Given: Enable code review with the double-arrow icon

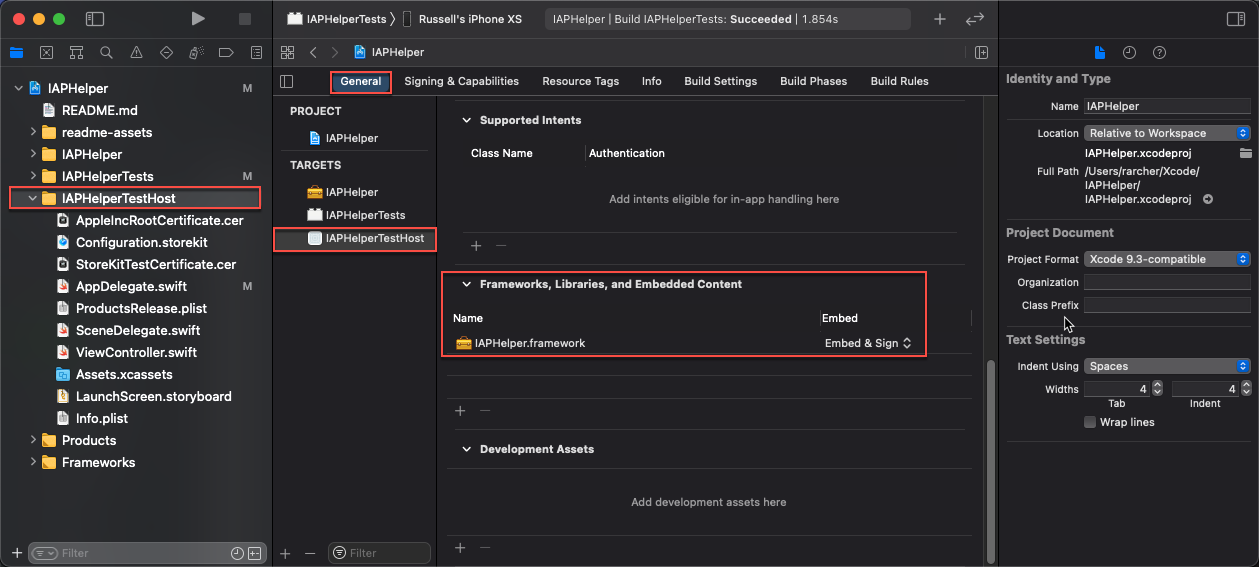Looking at the screenshot, I should tap(974, 19).
